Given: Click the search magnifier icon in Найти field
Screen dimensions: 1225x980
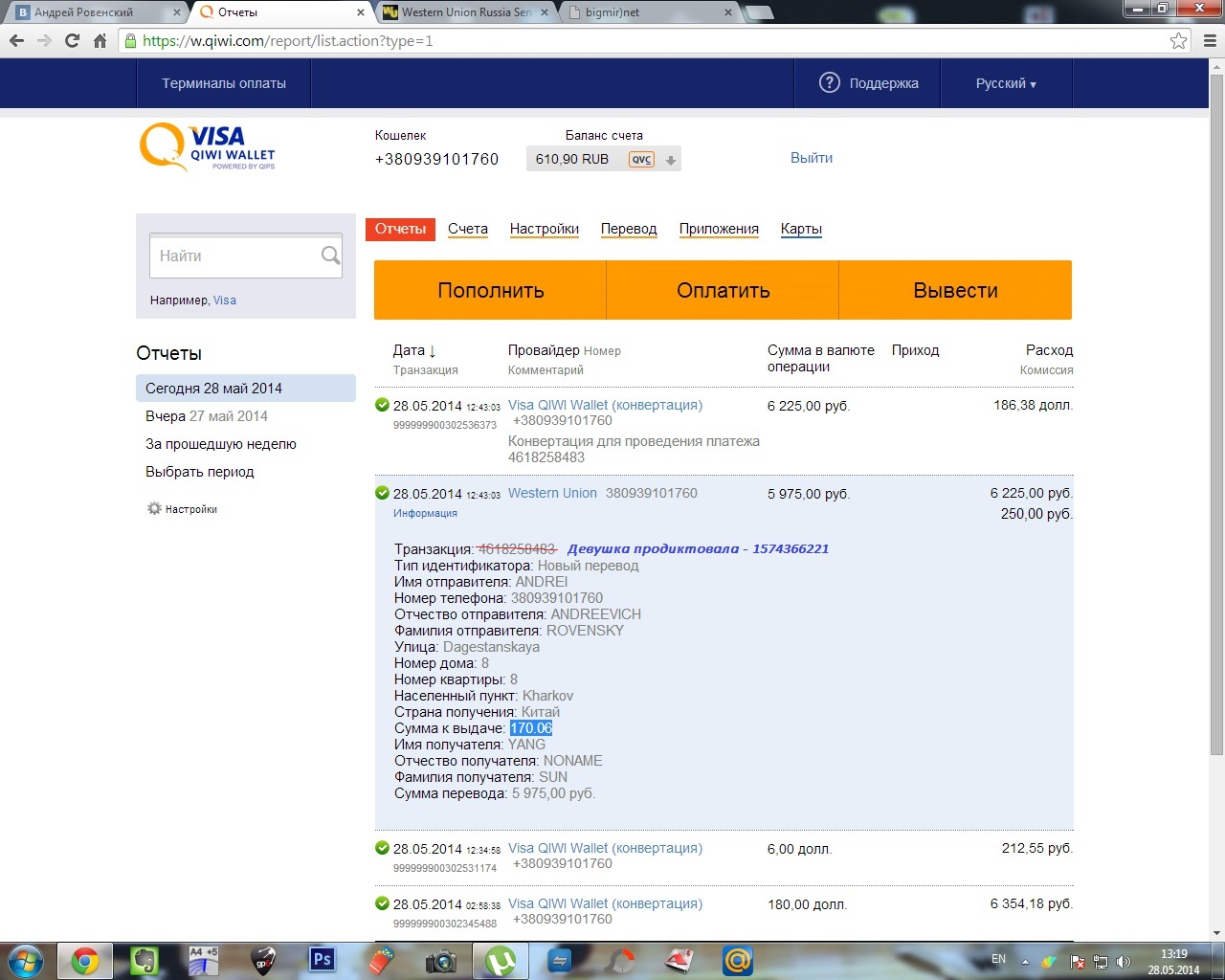Looking at the screenshot, I should pyautogui.click(x=330, y=256).
